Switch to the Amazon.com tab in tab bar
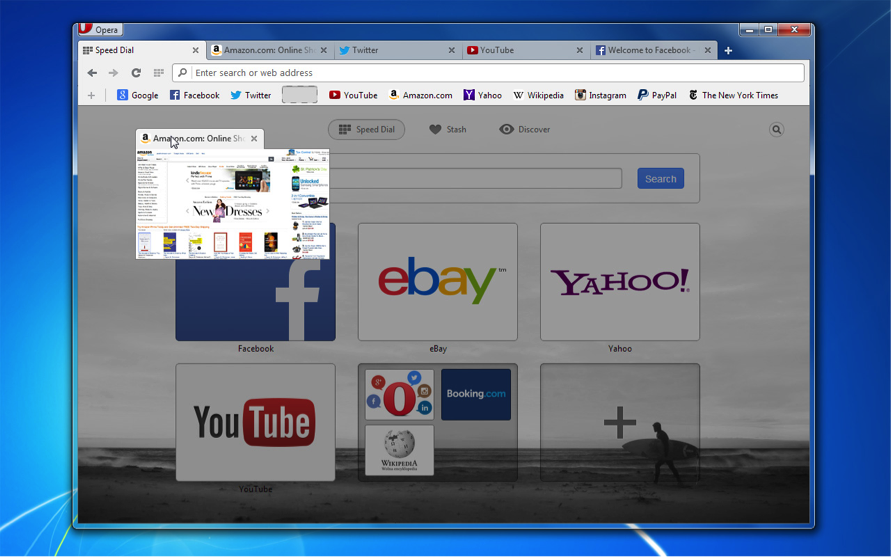The width and height of the screenshot is (891, 557). (x=270, y=50)
